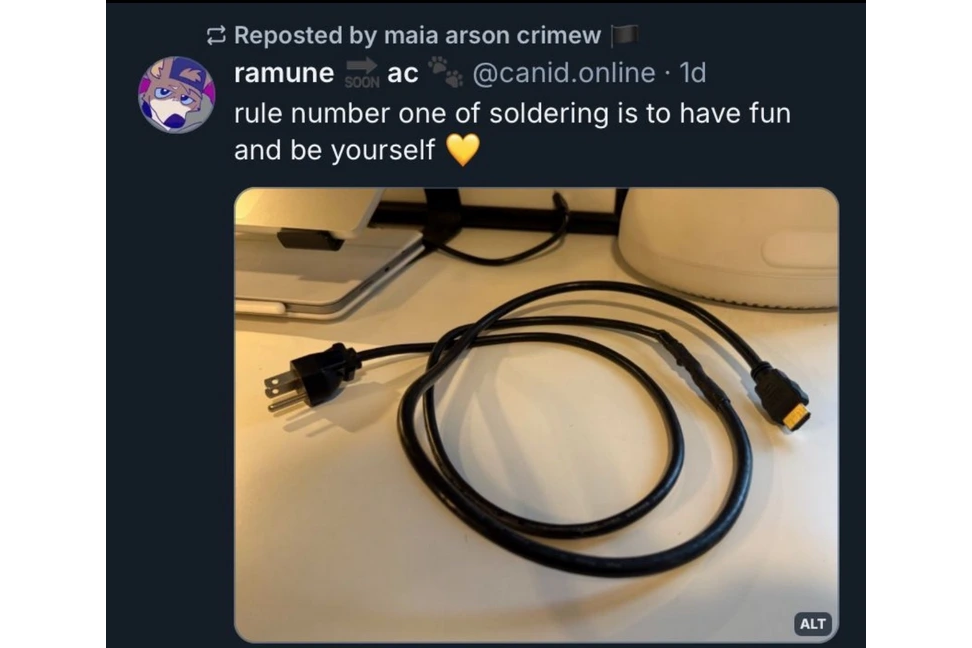Click the white device in the photo's corner
Image resolution: width=972 pixels, height=648 pixels.
pyautogui.click(x=728, y=244)
